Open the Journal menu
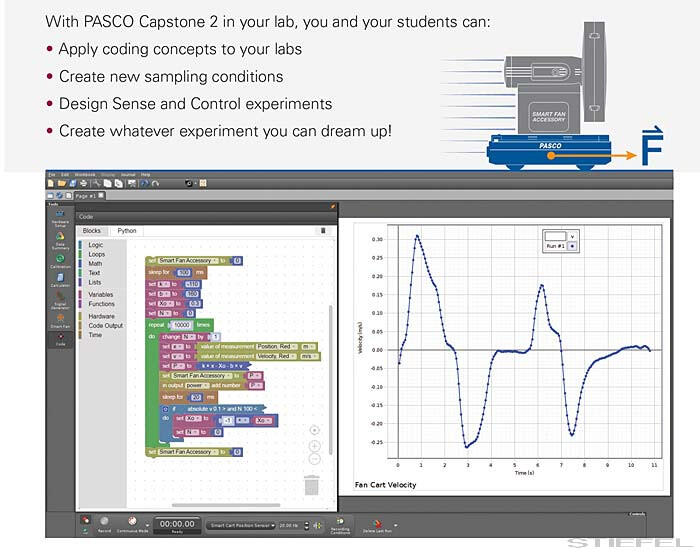 (x=129, y=174)
